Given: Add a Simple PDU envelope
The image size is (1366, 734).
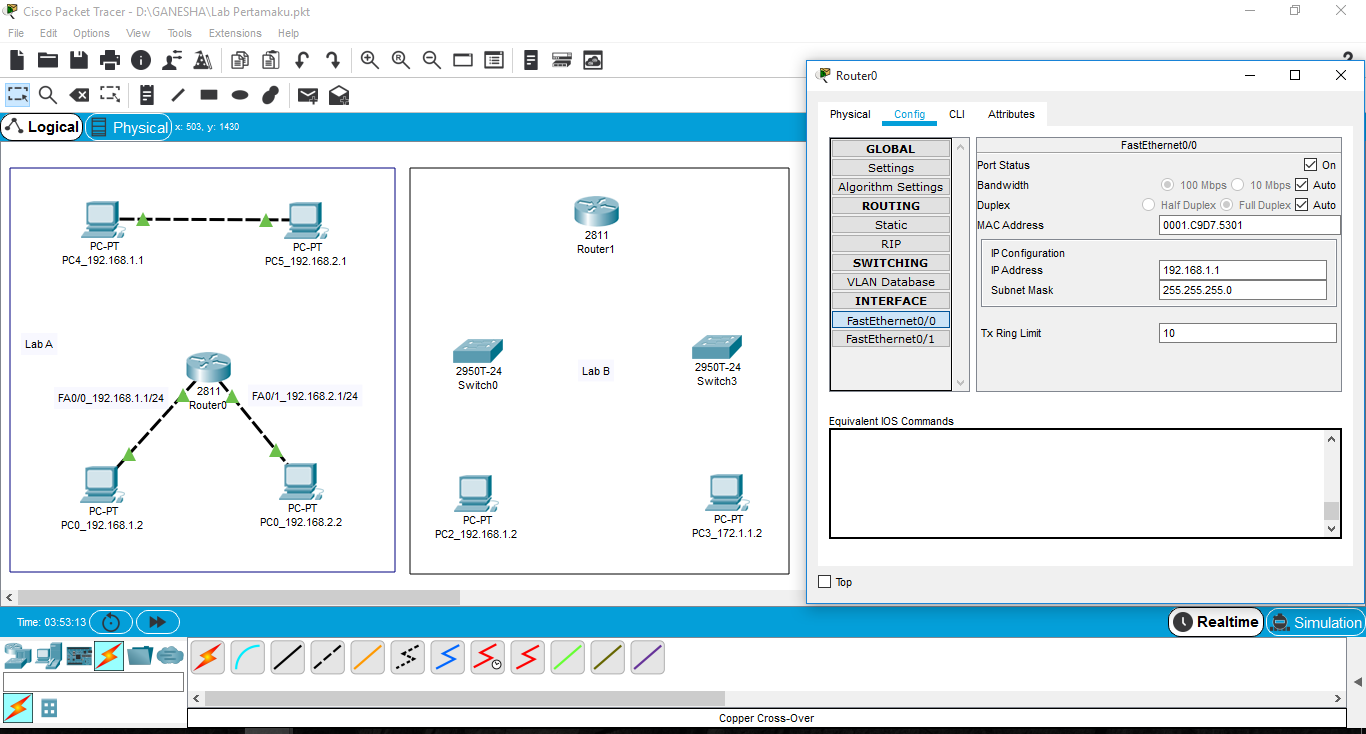Looking at the screenshot, I should click(x=308, y=95).
